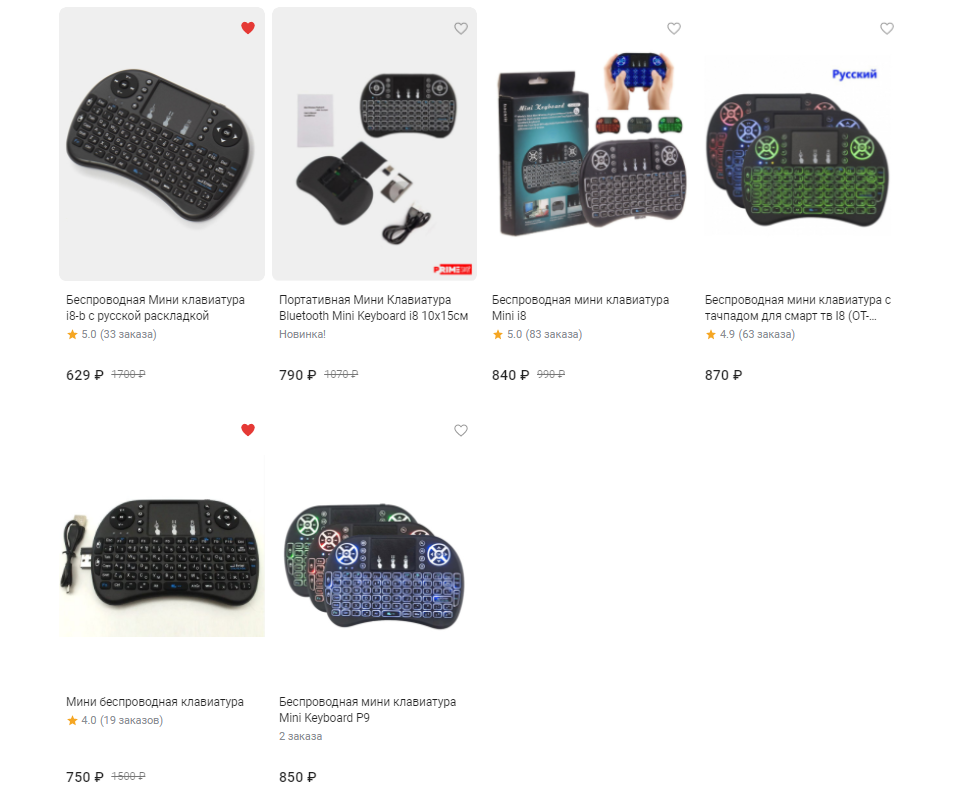Open Беспроводная мини клавиатура Mini Keyboard P9 link
Screen dimensions: 959x810
click(368, 710)
